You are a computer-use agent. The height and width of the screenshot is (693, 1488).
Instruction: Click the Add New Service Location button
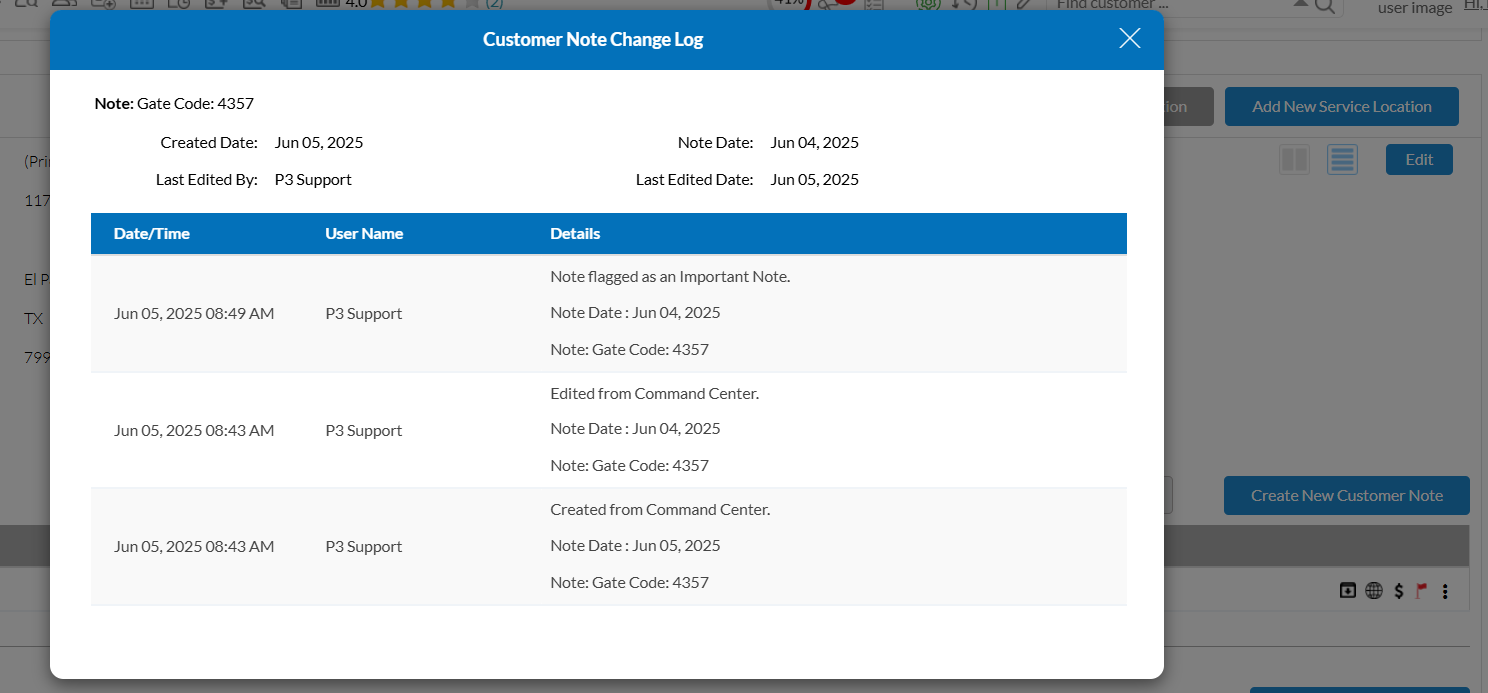coord(1342,106)
